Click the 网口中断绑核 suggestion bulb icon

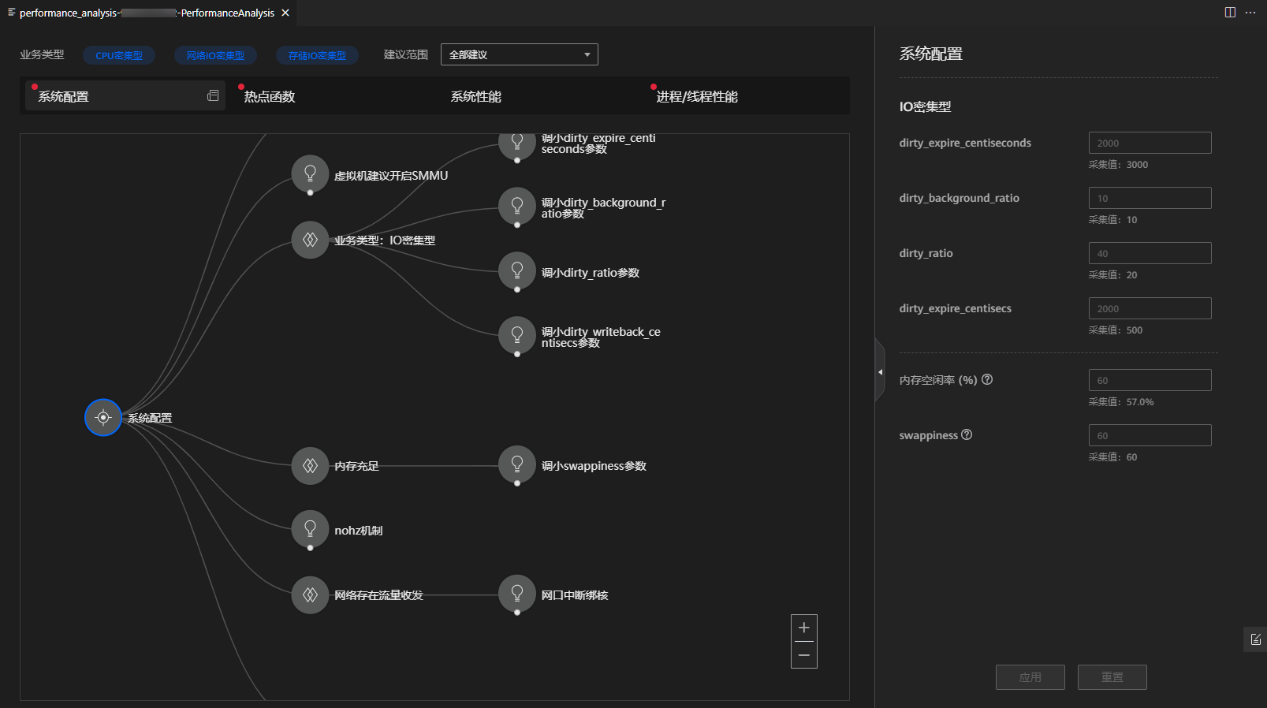[x=517, y=594]
